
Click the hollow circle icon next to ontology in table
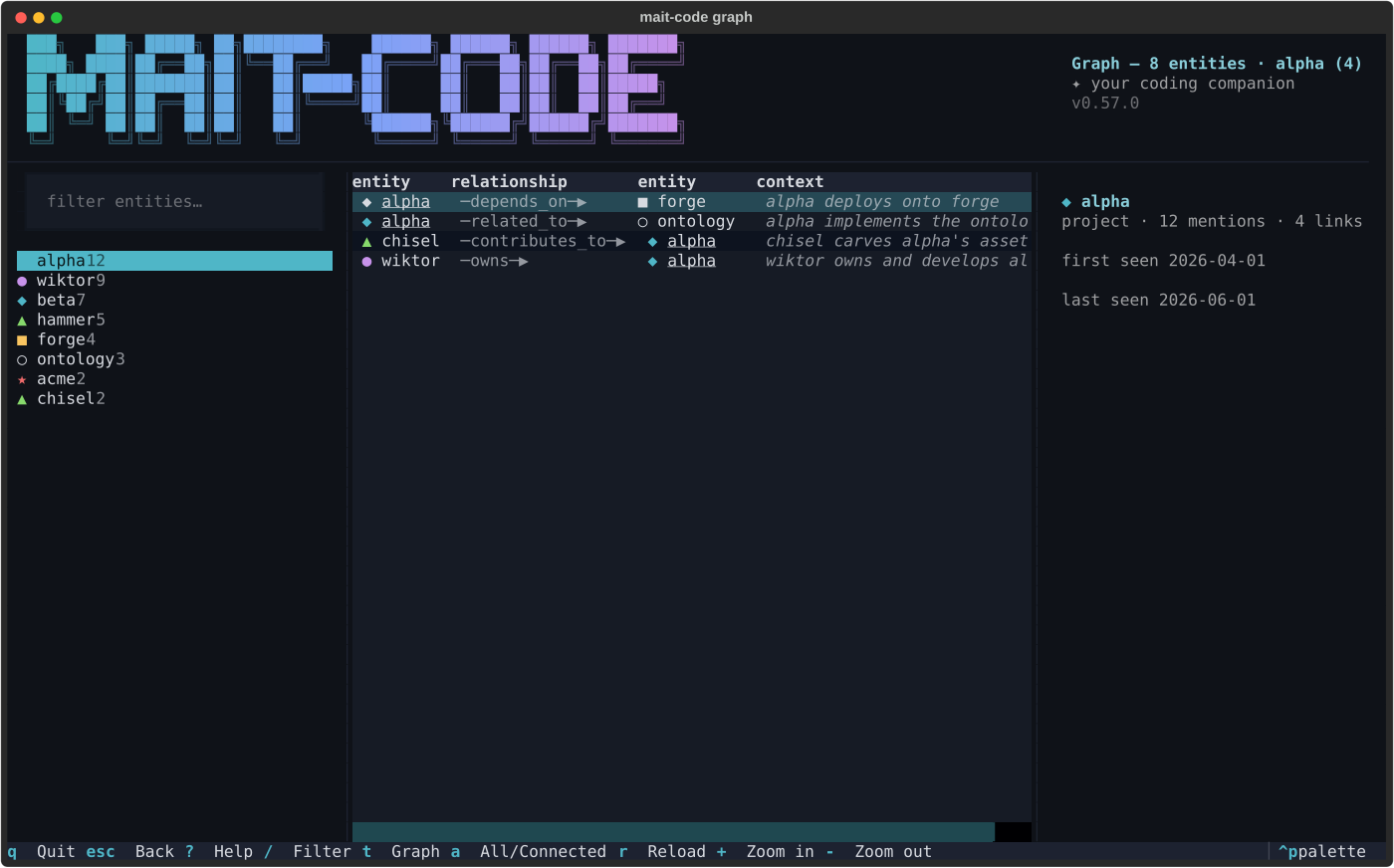pyautogui.click(x=643, y=222)
